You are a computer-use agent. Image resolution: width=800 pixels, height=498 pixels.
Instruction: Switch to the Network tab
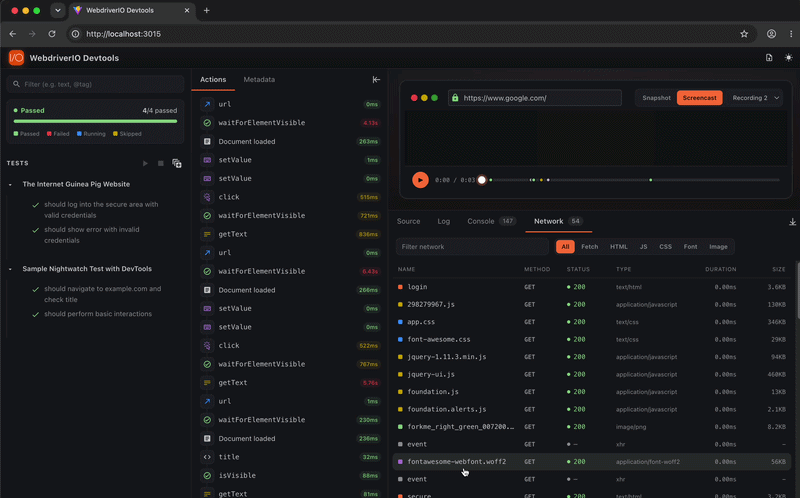558,221
